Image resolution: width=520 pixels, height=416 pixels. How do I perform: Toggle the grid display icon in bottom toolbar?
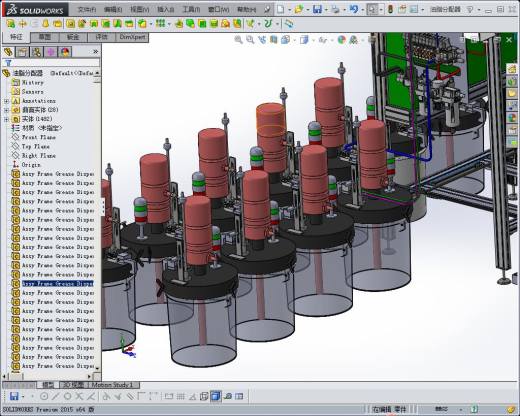(180, 396)
